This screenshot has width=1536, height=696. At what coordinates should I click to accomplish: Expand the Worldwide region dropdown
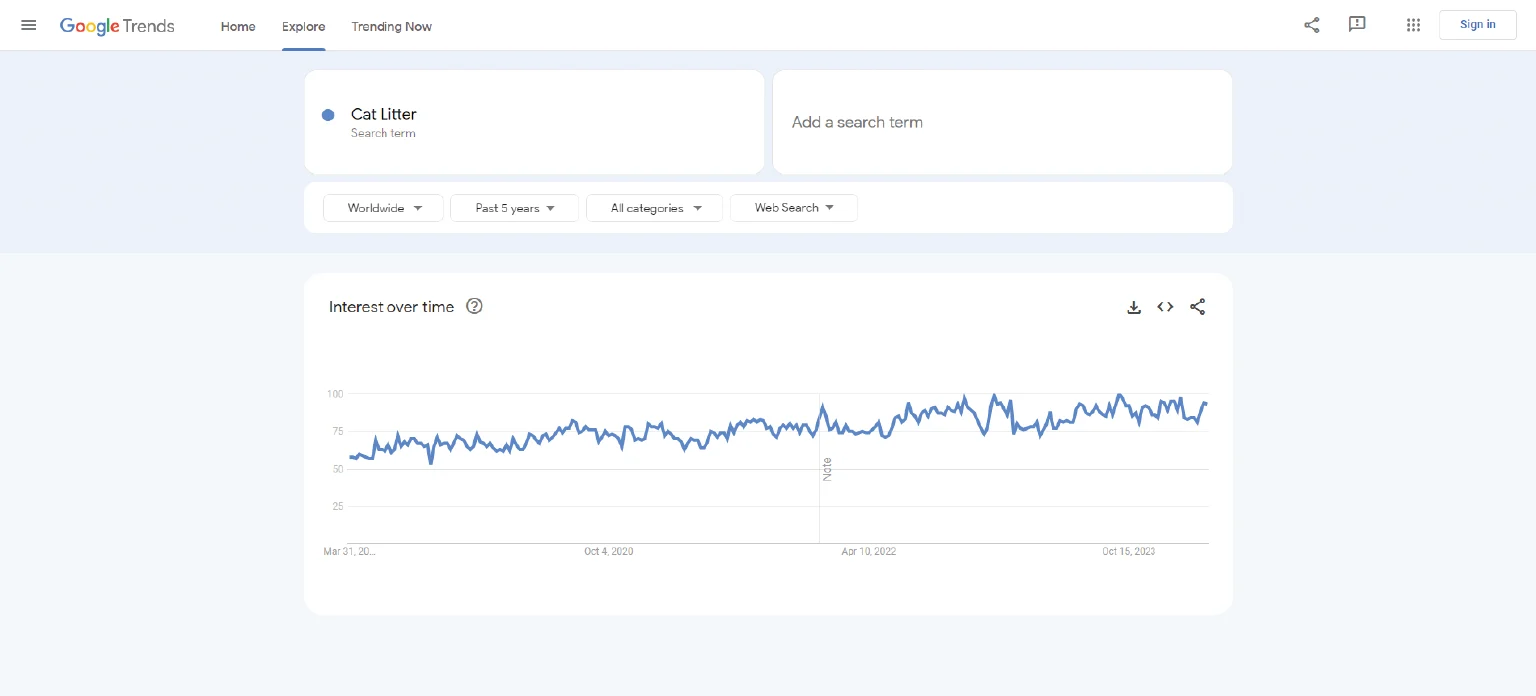[x=384, y=208]
